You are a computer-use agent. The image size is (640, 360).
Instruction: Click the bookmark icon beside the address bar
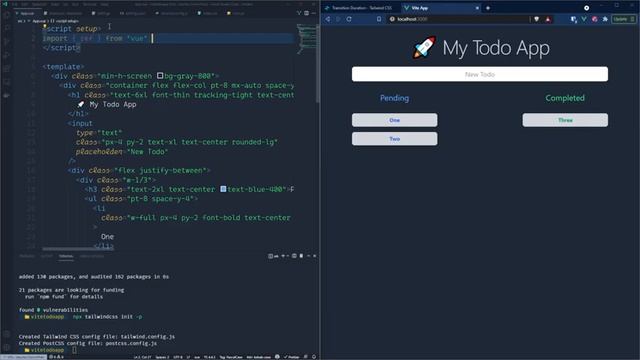(379, 19)
